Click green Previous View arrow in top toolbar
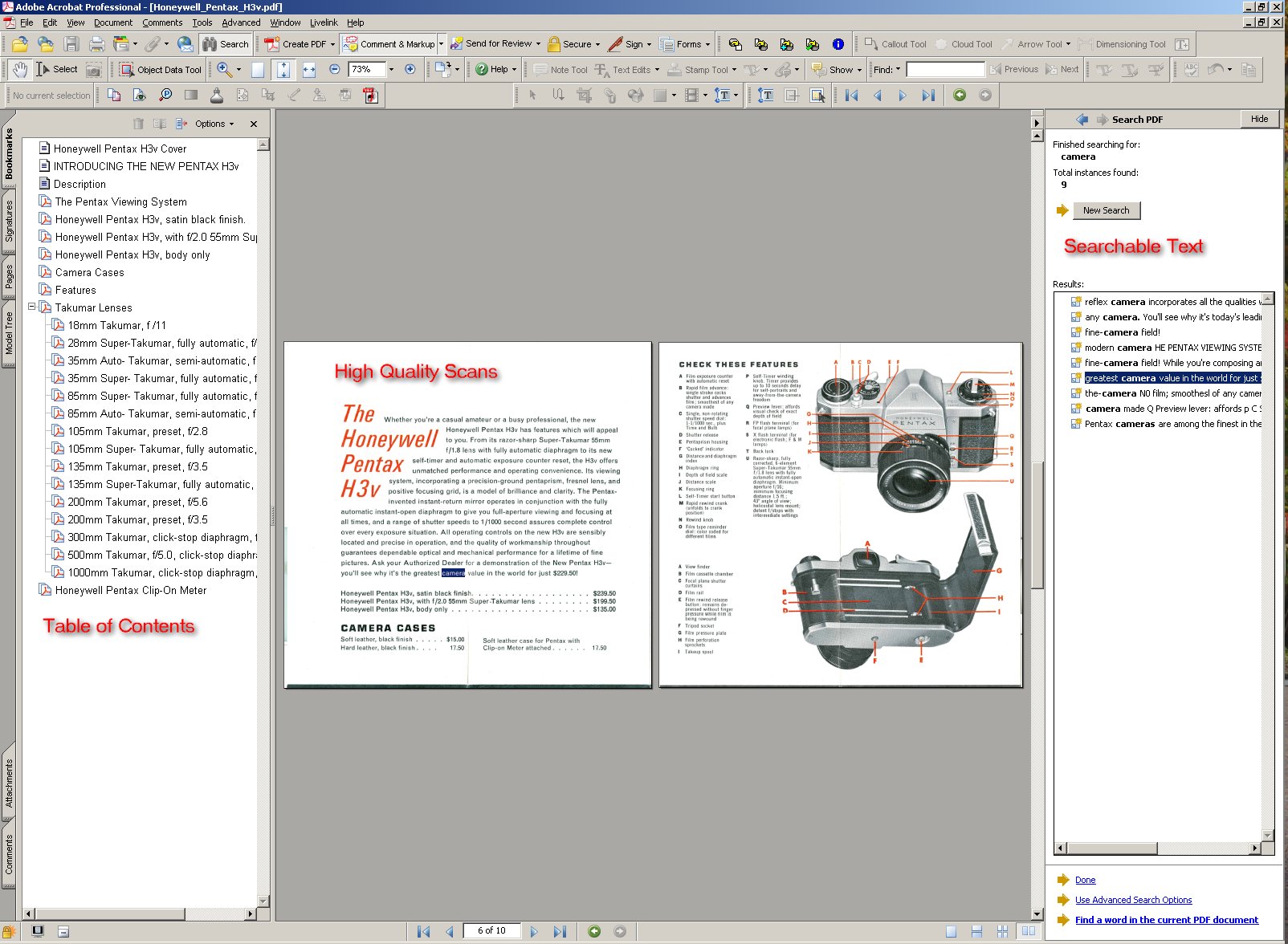Image resolution: width=1288 pixels, height=944 pixels. tap(960, 96)
